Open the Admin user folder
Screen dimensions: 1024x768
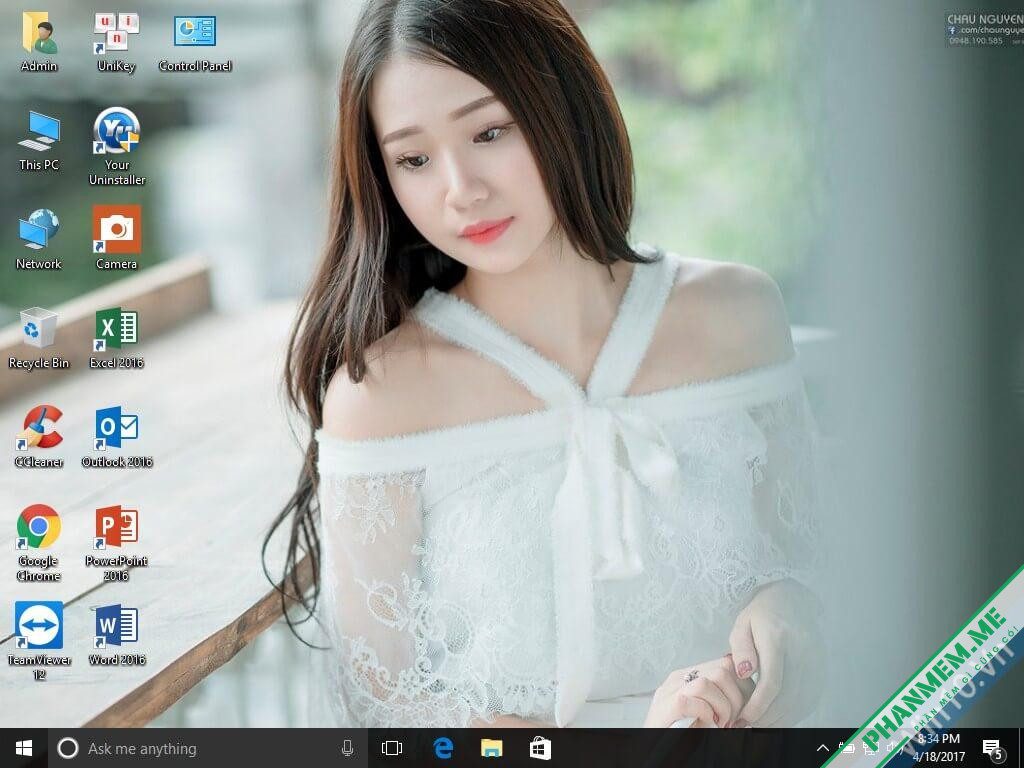[39, 41]
